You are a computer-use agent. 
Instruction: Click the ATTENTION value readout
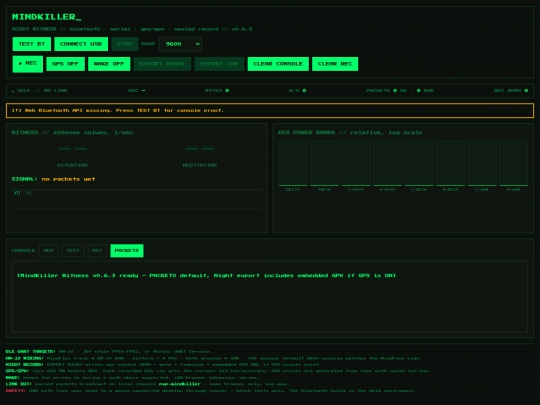(x=72, y=149)
